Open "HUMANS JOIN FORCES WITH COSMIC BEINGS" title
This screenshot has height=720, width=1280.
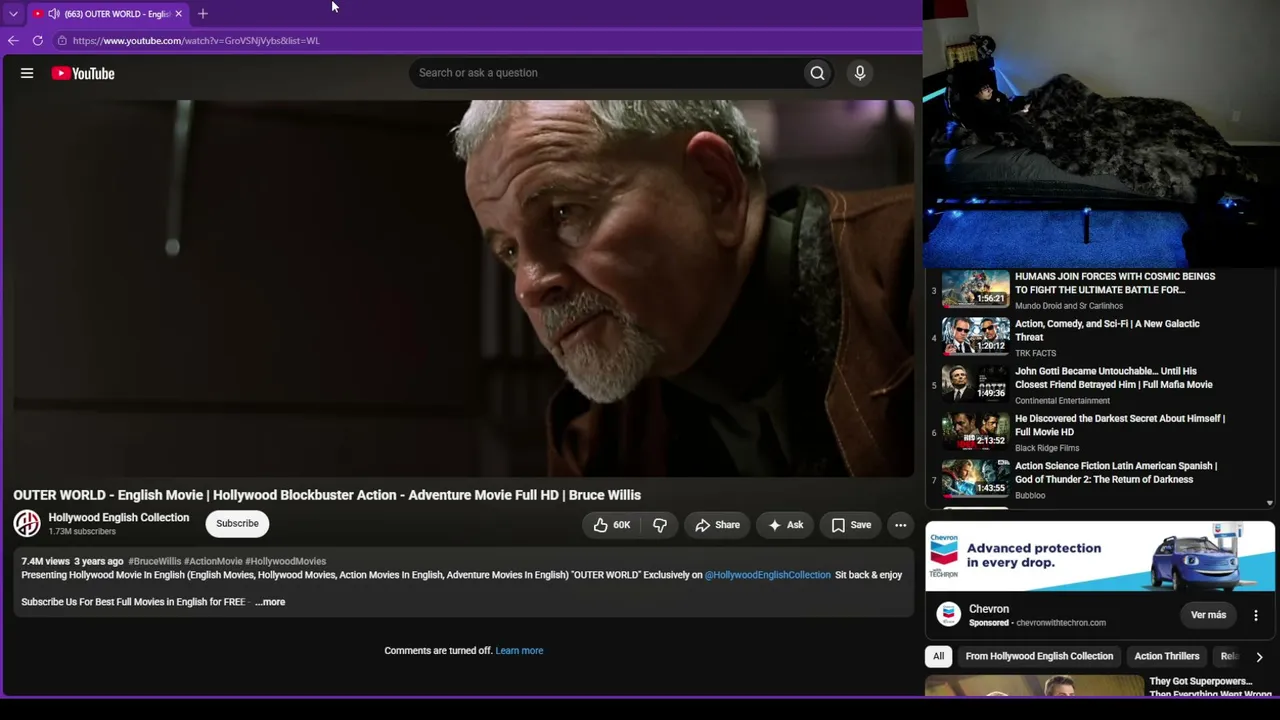(x=1115, y=283)
